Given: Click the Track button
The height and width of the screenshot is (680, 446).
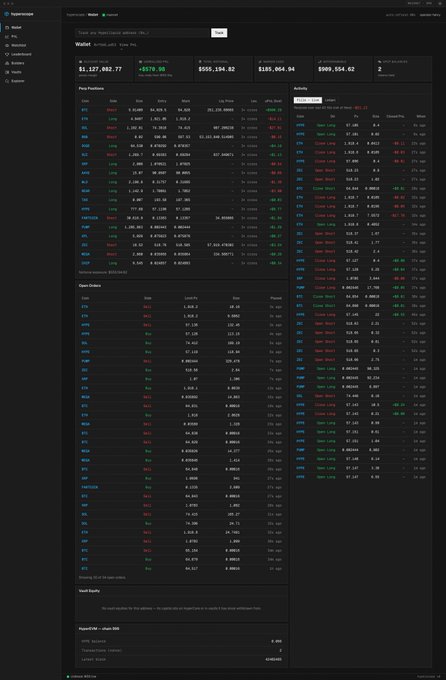Looking at the screenshot, I should (219, 33).
